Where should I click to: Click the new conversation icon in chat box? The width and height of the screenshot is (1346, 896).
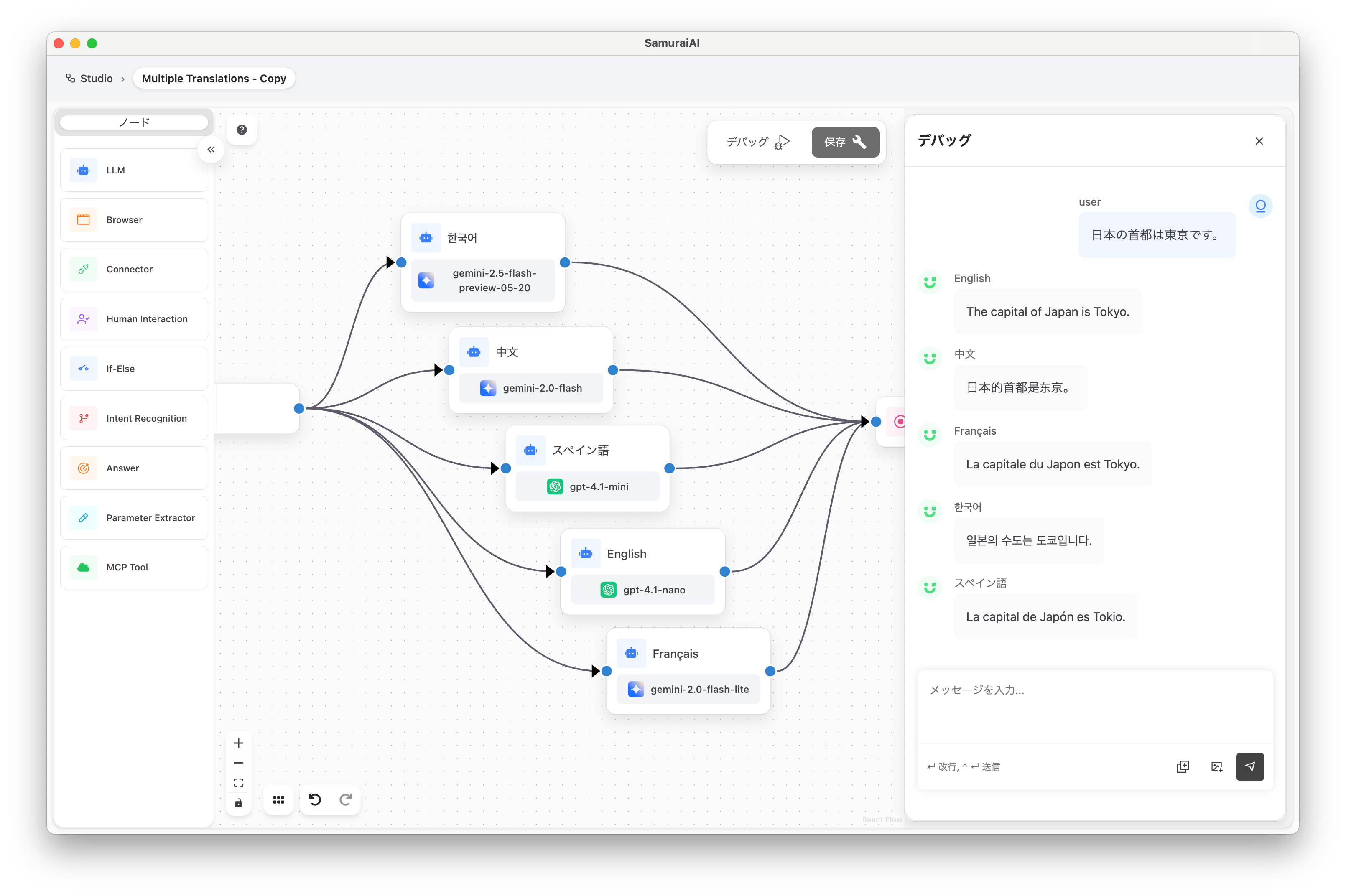coord(1183,767)
